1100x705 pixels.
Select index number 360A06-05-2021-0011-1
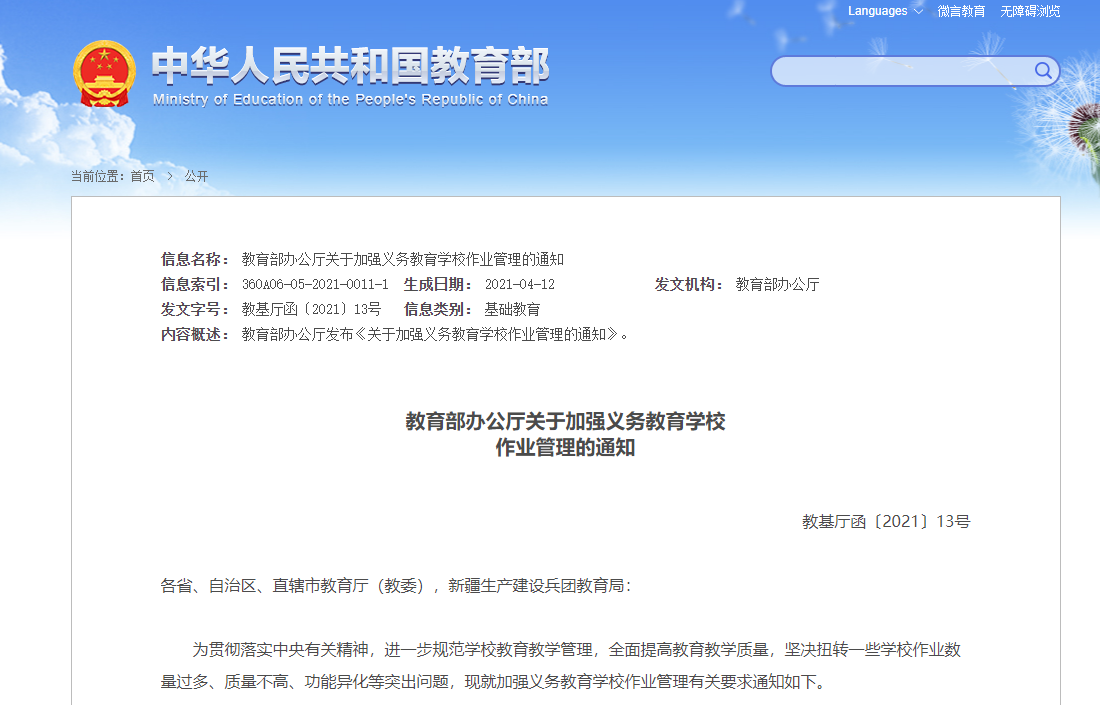(x=315, y=284)
